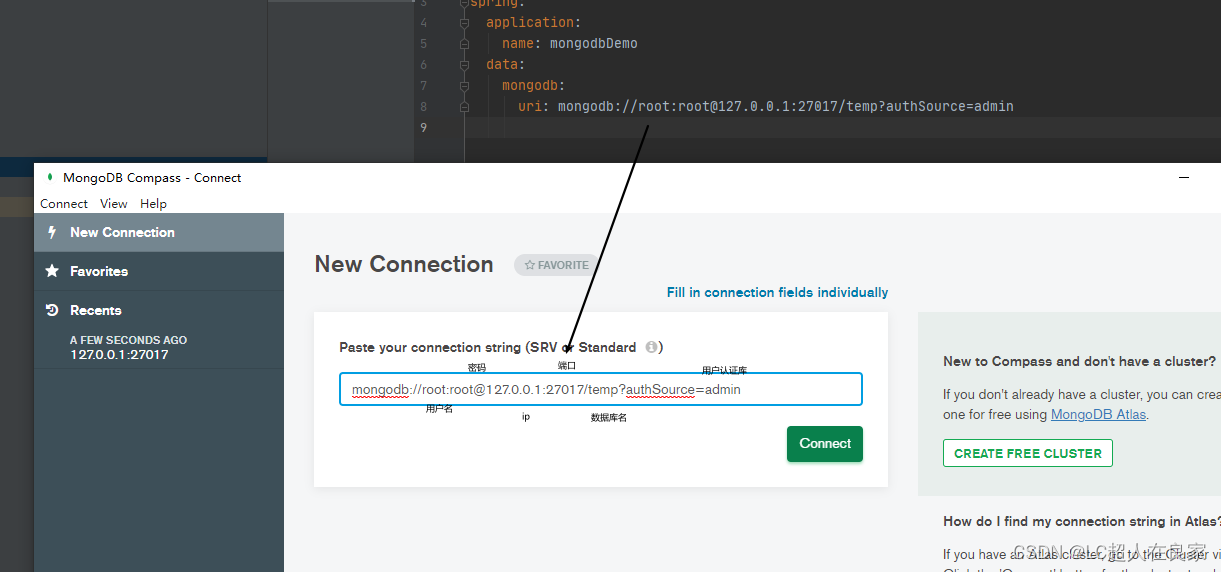
Task: Click 'New Connection' page heading
Action: coord(404,264)
